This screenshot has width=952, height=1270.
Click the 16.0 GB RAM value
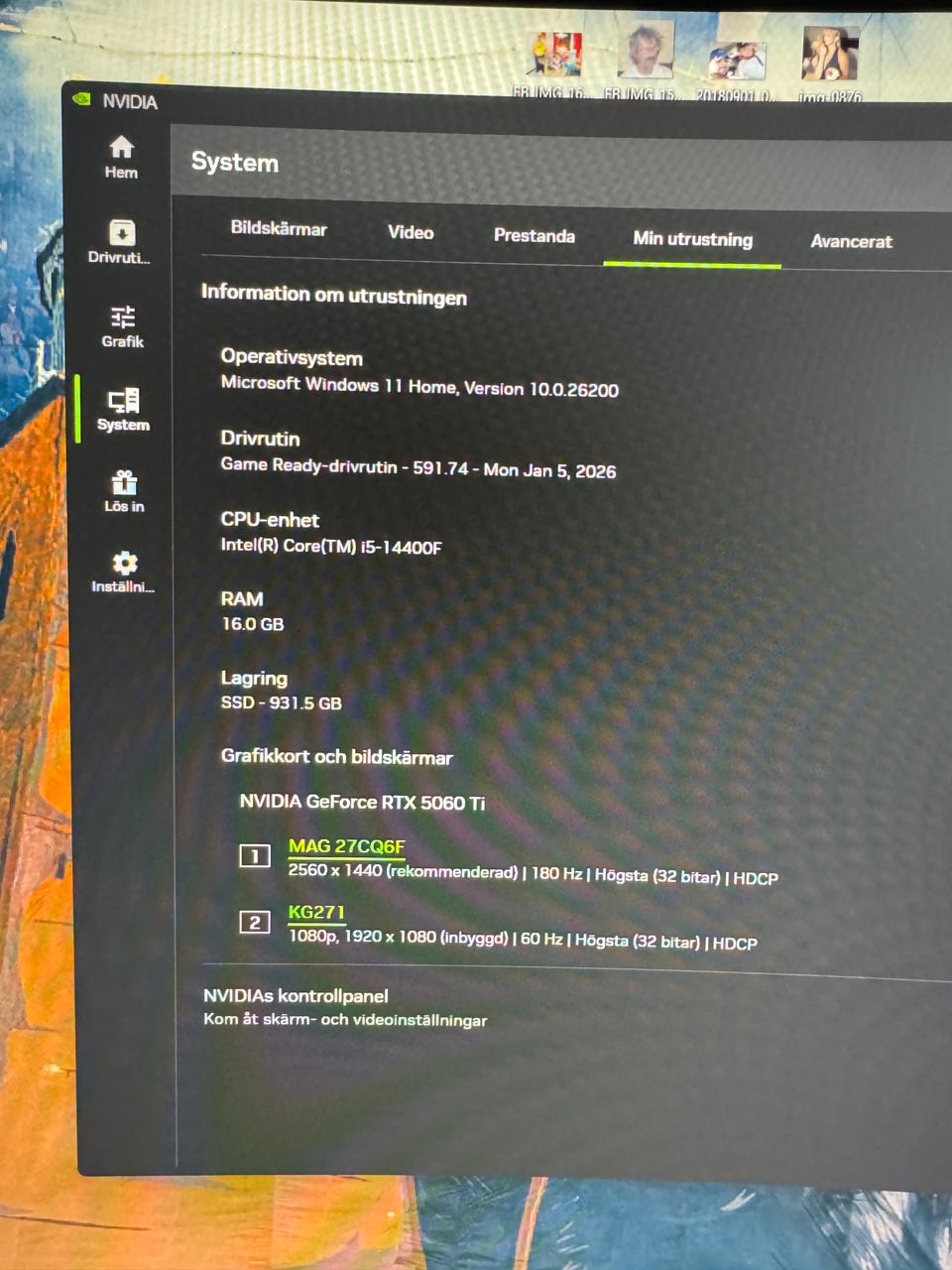click(x=253, y=624)
